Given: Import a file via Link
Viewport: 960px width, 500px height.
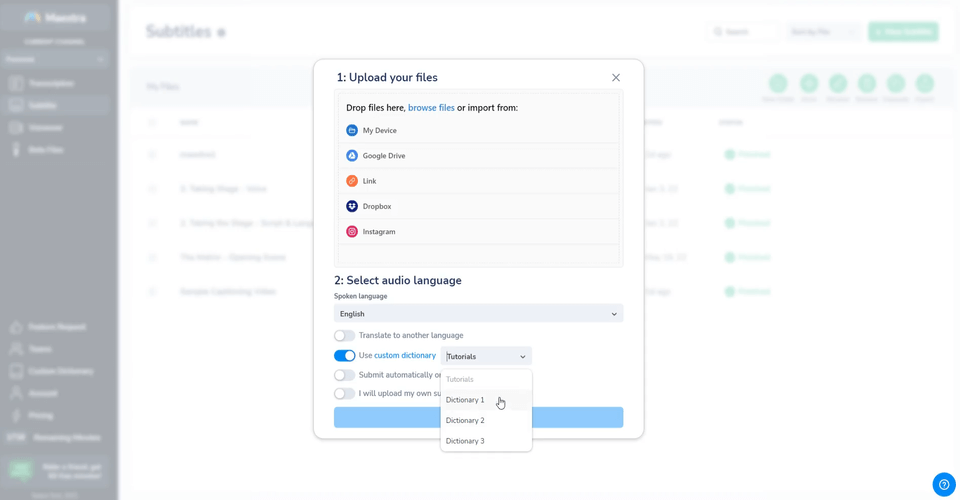Looking at the screenshot, I should 479,181.
